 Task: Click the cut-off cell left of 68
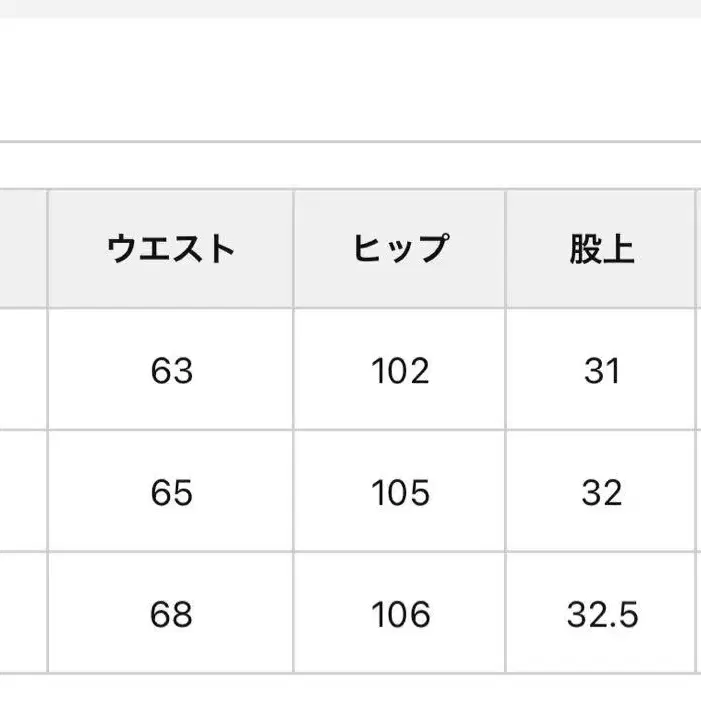(22, 613)
